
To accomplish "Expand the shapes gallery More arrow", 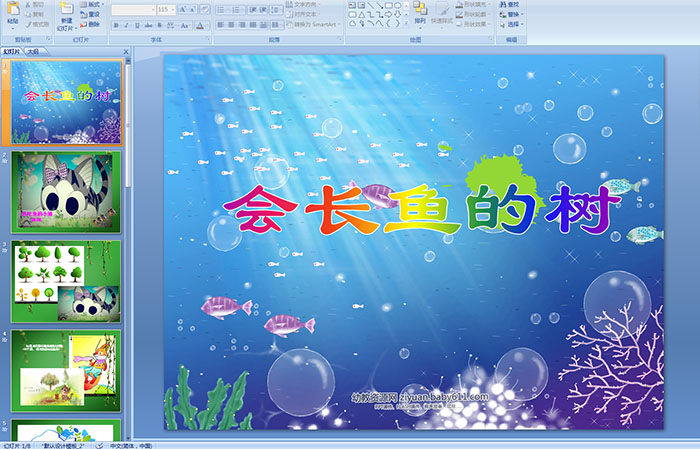I will click(x=406, y=24).
